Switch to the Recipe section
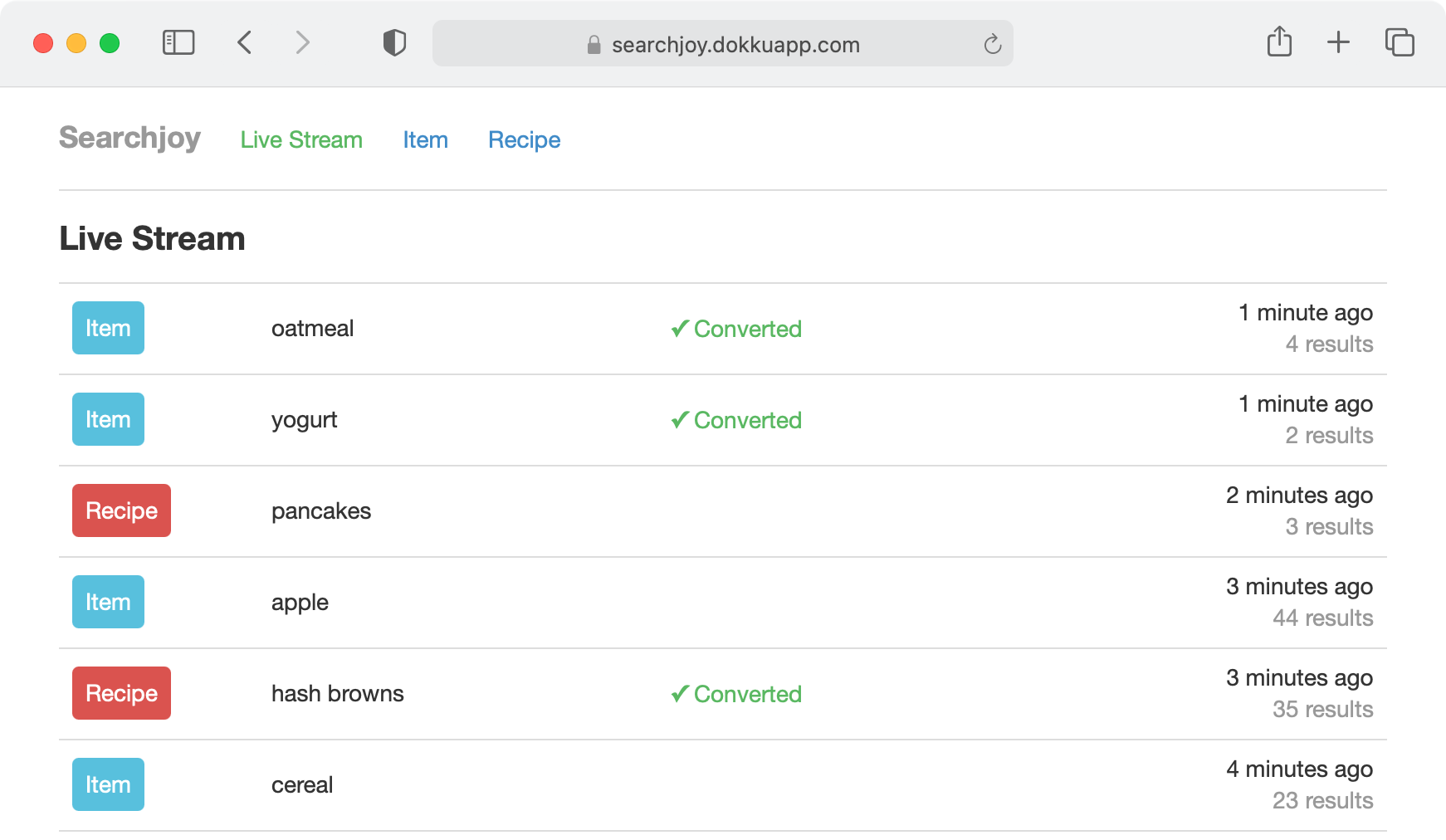Screen dimensions: 1446x840 524,139
